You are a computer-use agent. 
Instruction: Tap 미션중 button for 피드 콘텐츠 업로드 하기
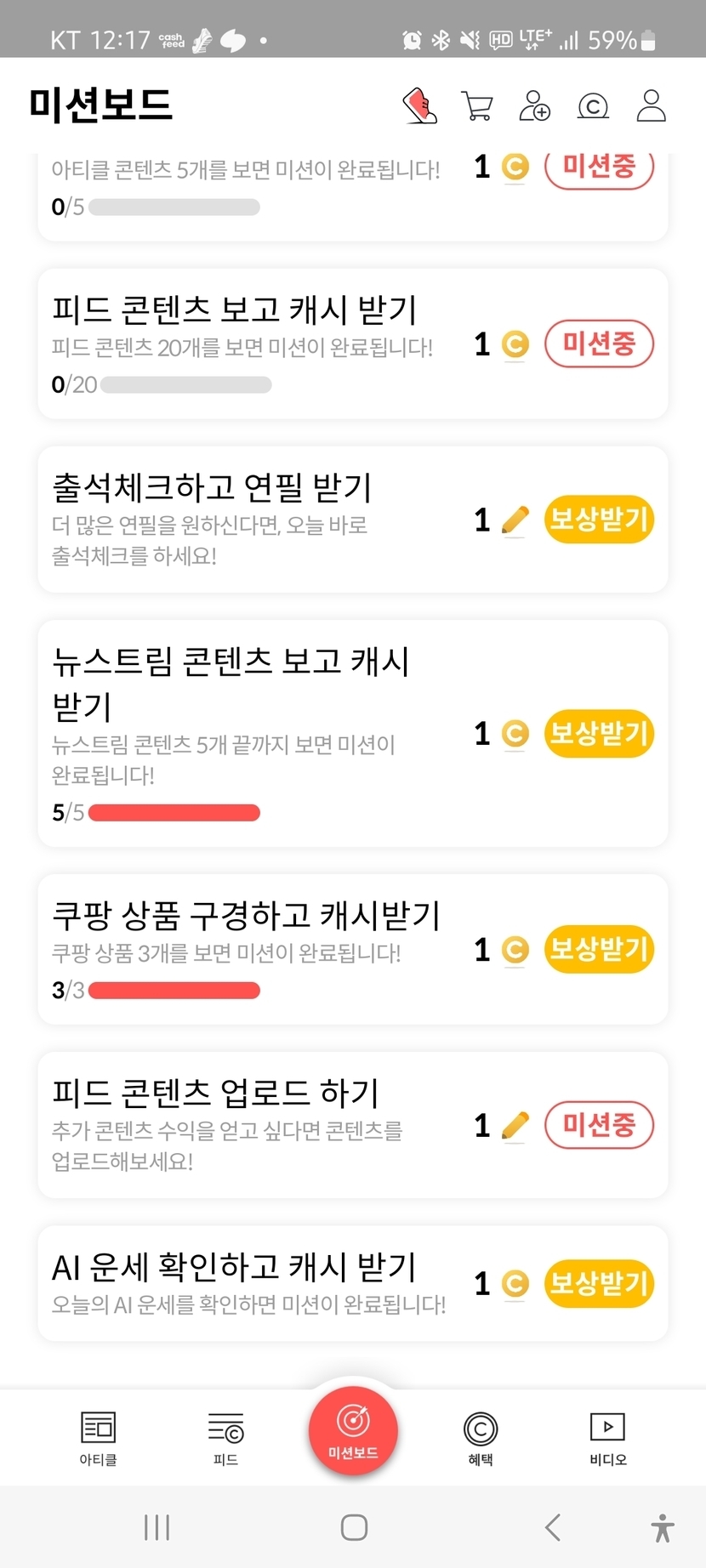(599, 1125)
